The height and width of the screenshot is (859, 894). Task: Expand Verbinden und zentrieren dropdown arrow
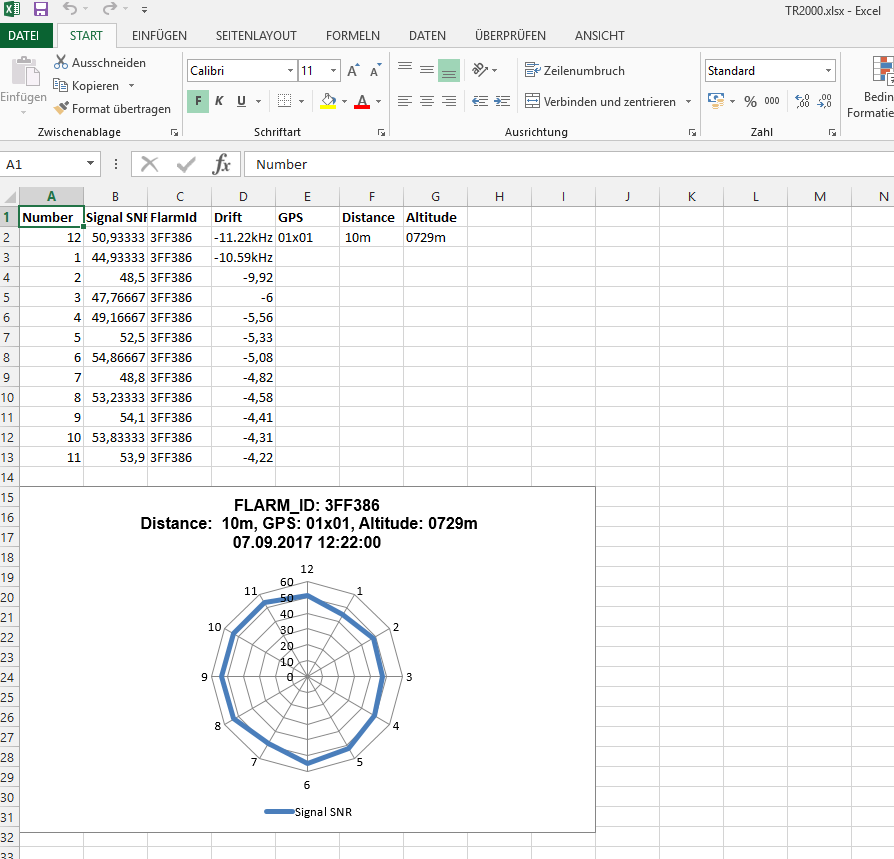[x=689, y=101]
